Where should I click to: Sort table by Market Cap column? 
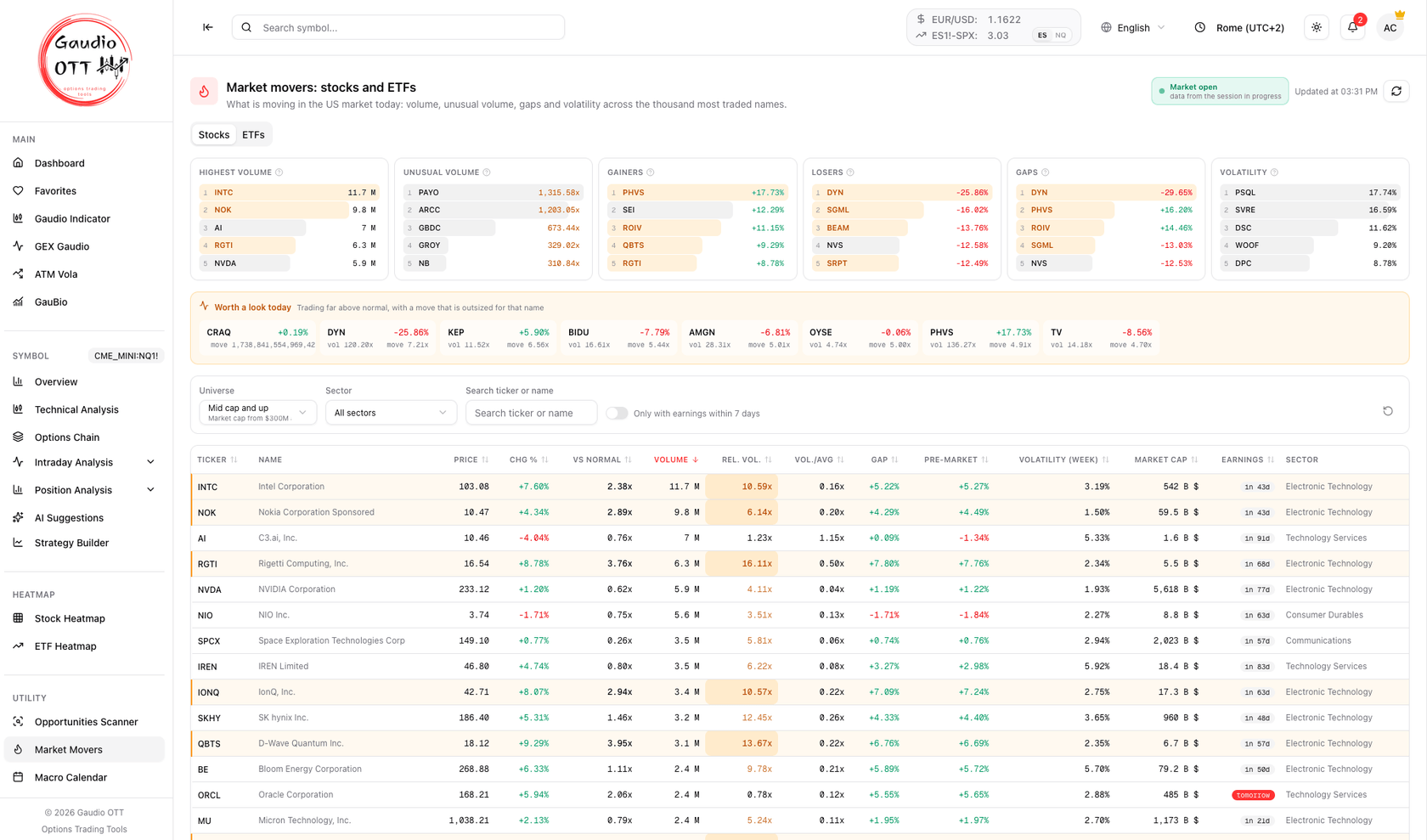tap(1166, 459)
